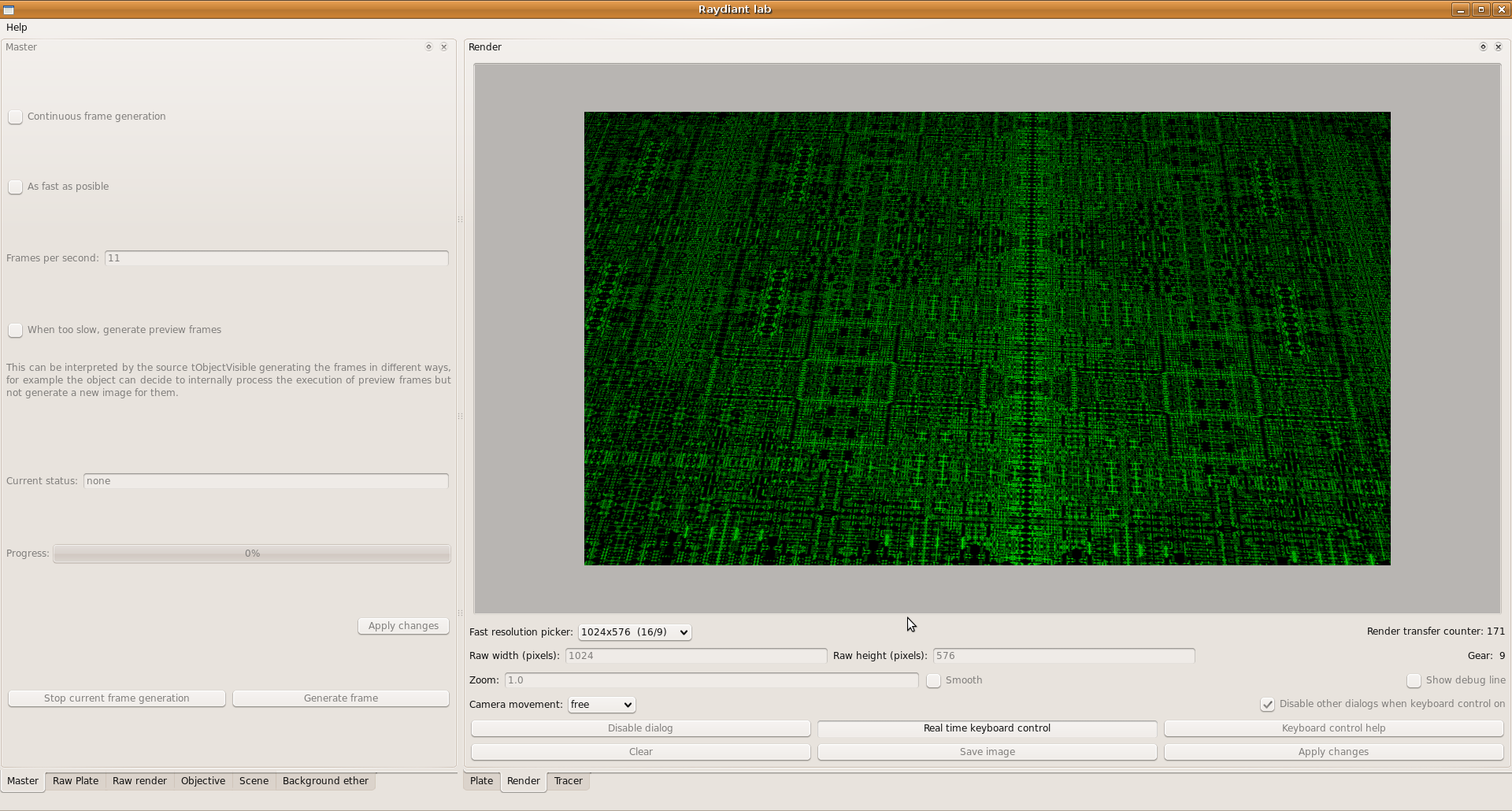
Task: Open the Fast resolution picker dropdown
Action: (634, 632)
